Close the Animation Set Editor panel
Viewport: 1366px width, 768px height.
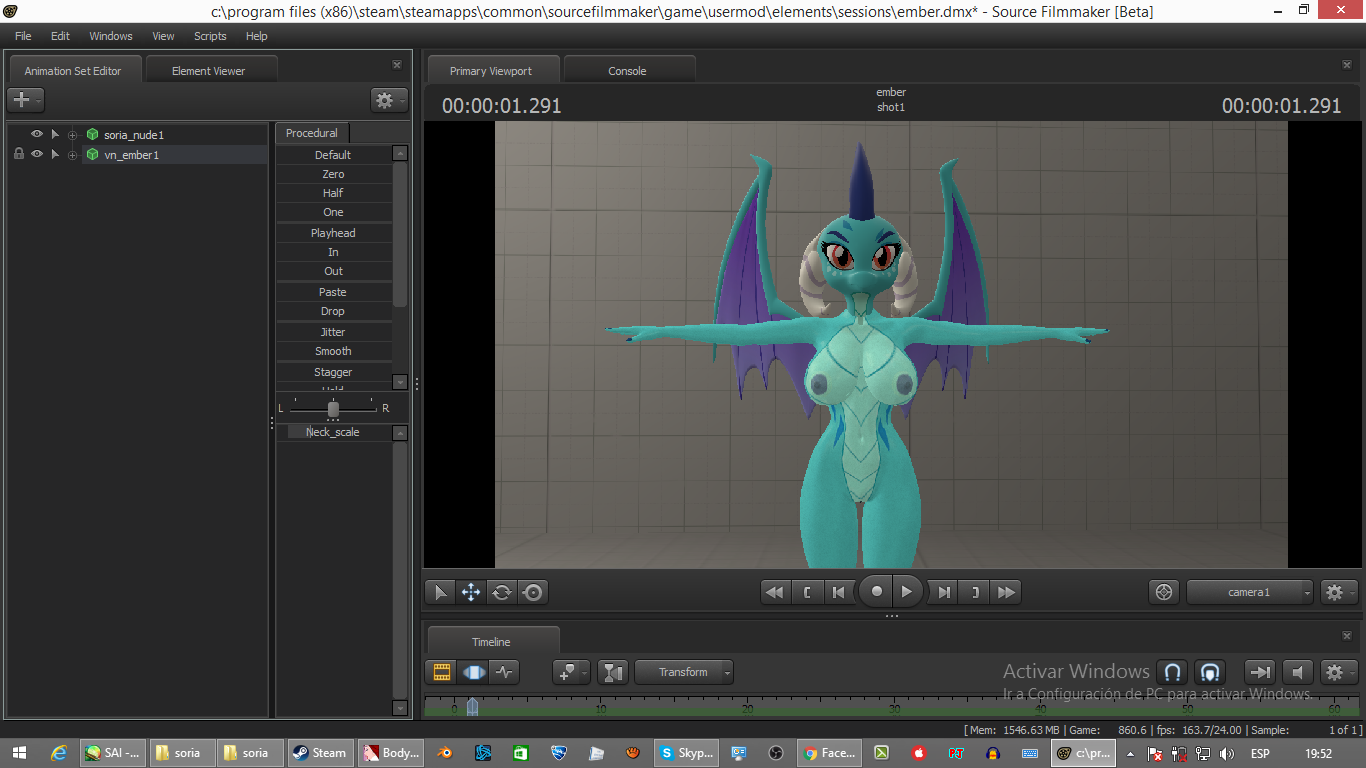click(397, 65)
